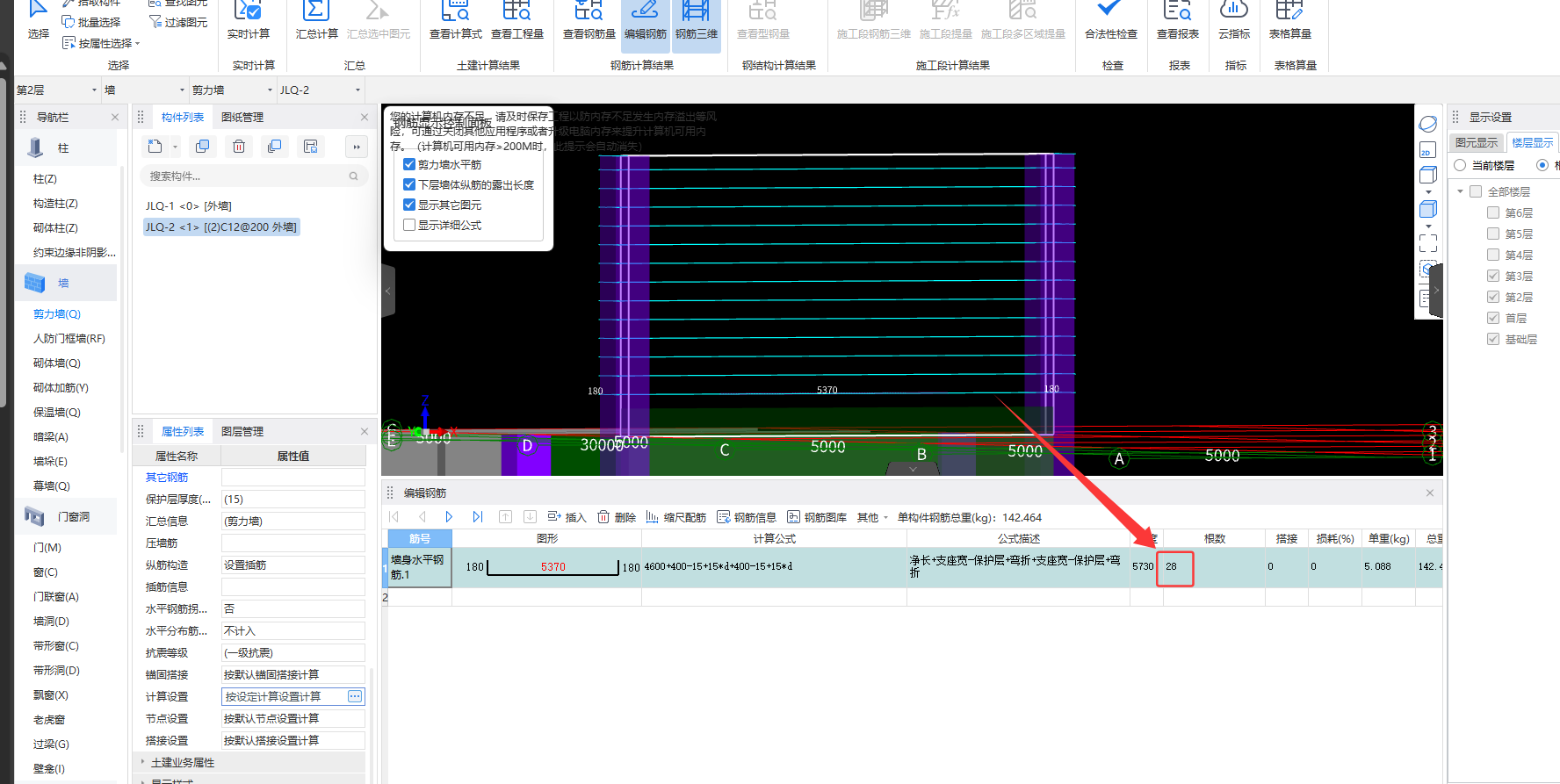1560x784 pixels.
Task: Open 查看钢筋量 view rebar quantity
Action: [589, 21]
